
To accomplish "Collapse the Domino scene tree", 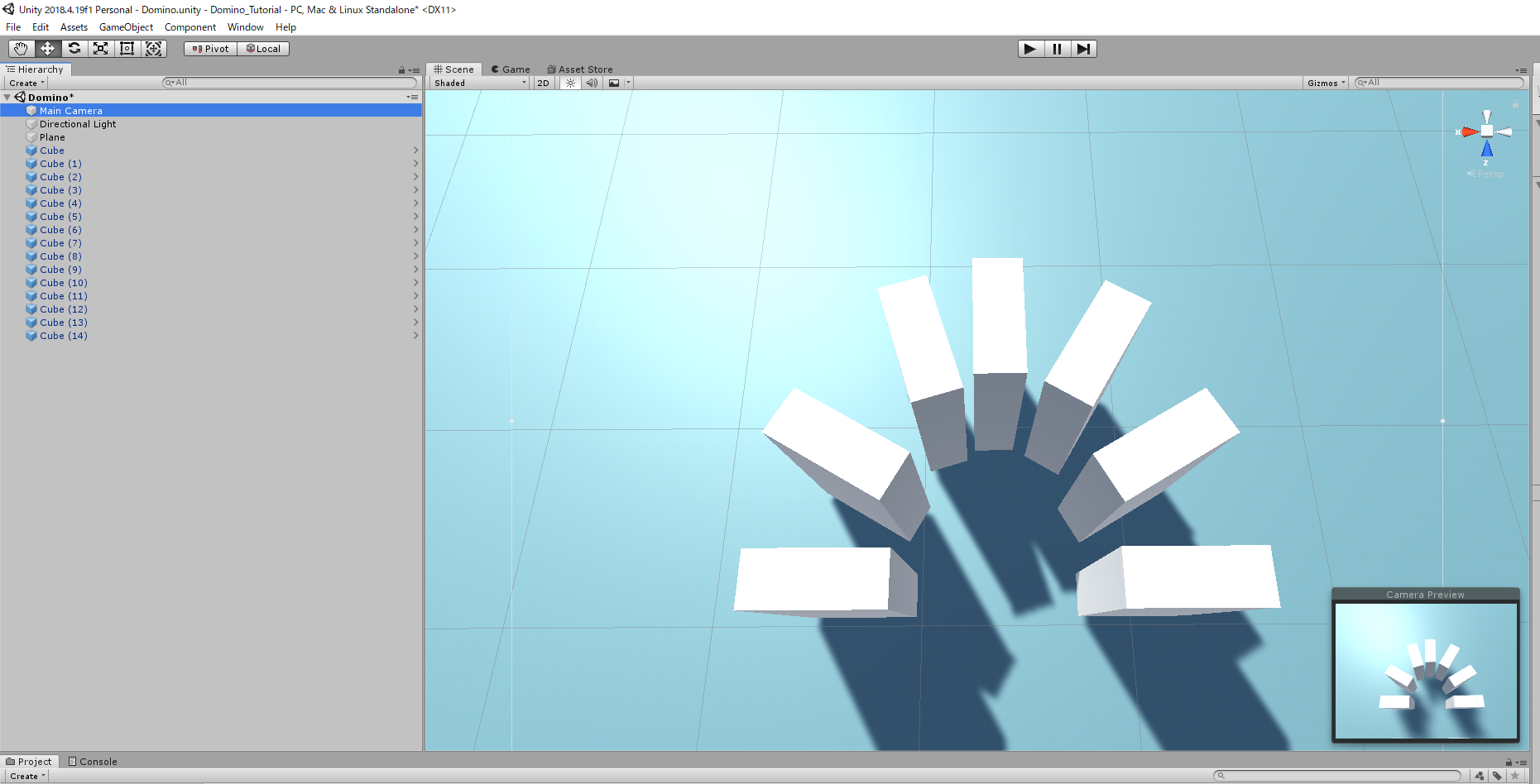I will point(7,98).
